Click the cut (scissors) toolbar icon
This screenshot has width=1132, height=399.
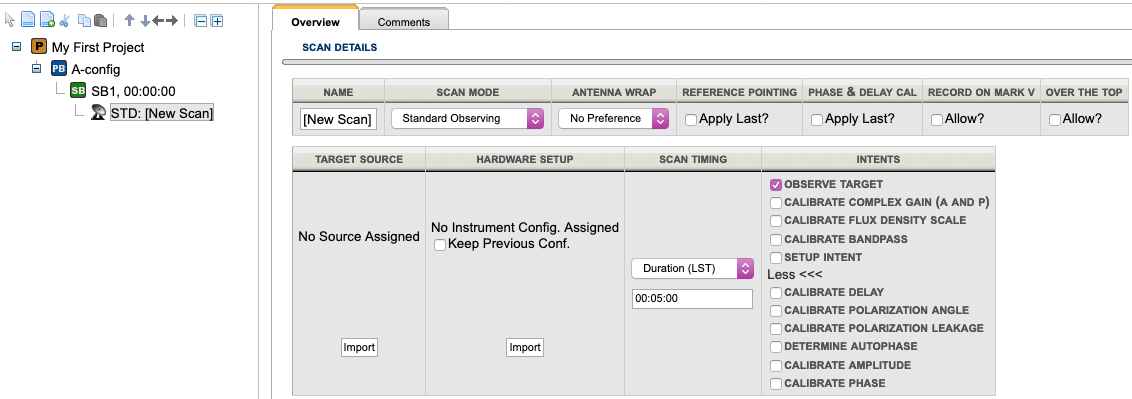64,20
